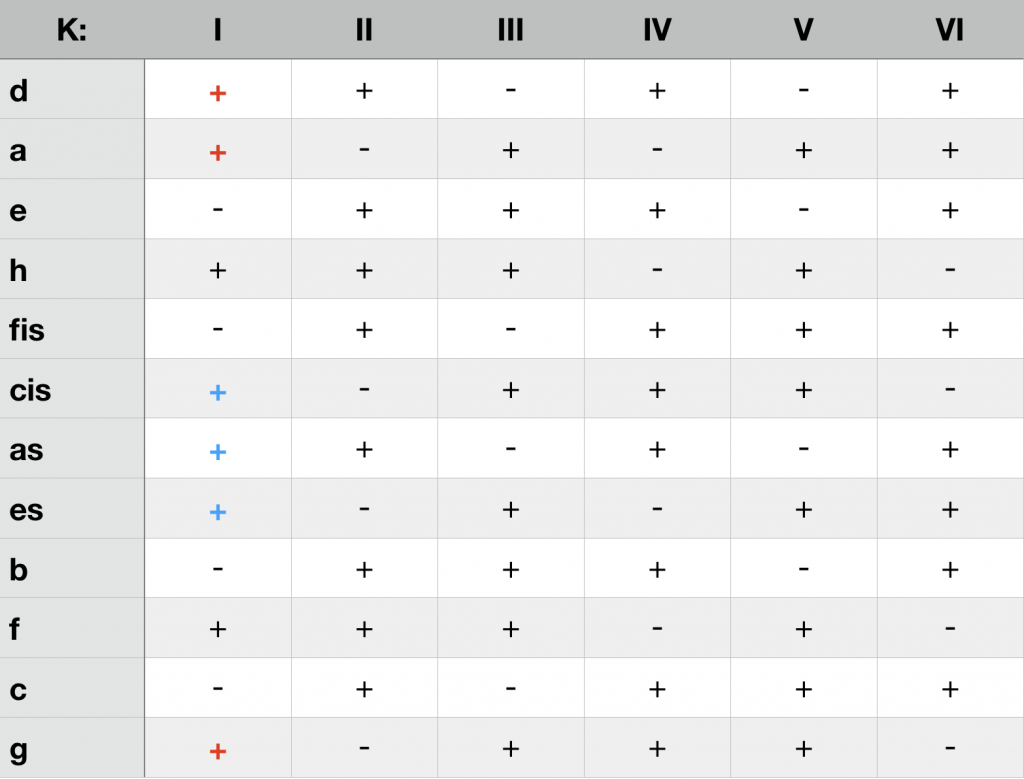
Task: Select the red plus in row a
Action: click(x=218, y=152)
